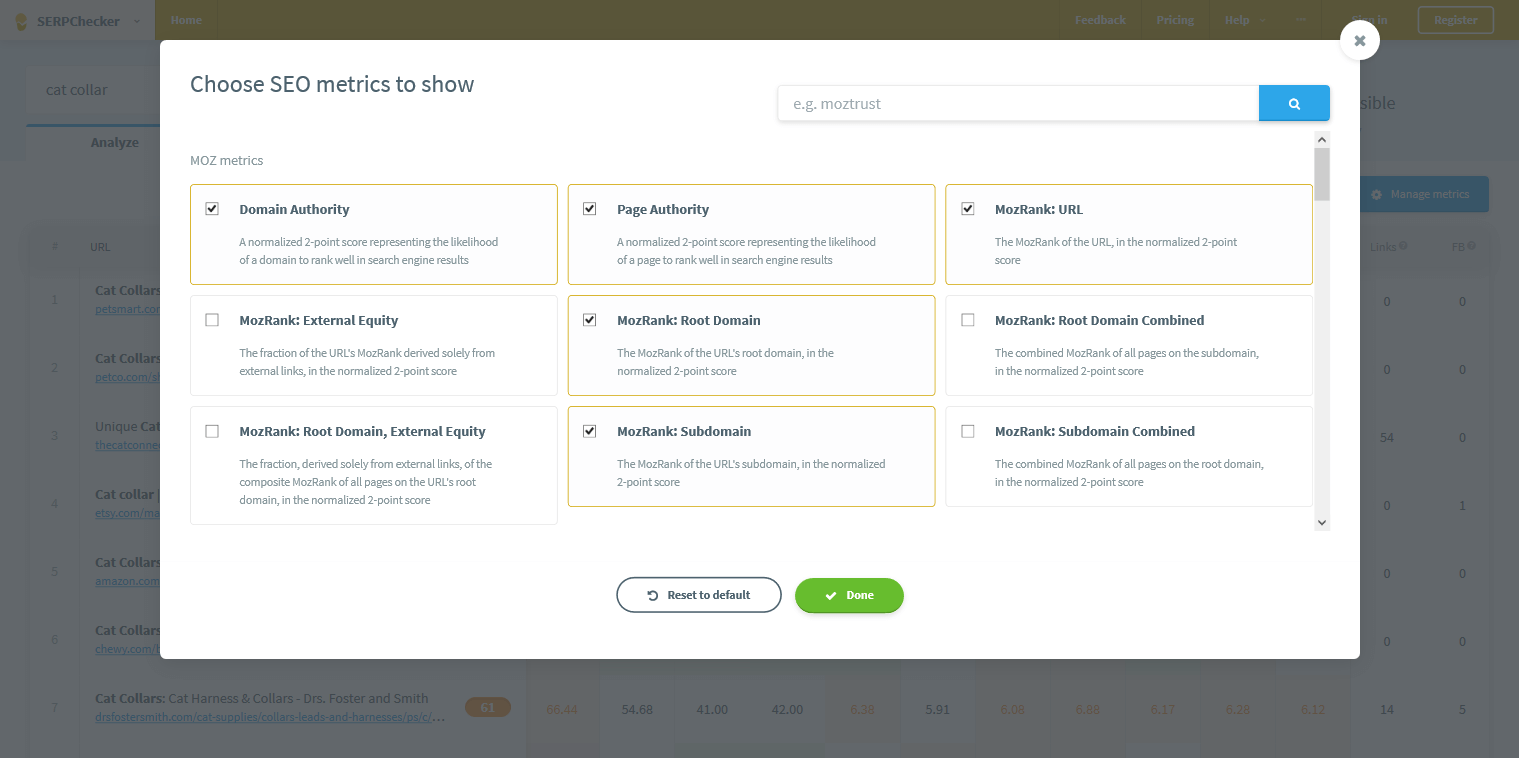The width and height of the screenshot is (1519, 758).
Task: Click the Links column header in background
Action: (1386, 246)
